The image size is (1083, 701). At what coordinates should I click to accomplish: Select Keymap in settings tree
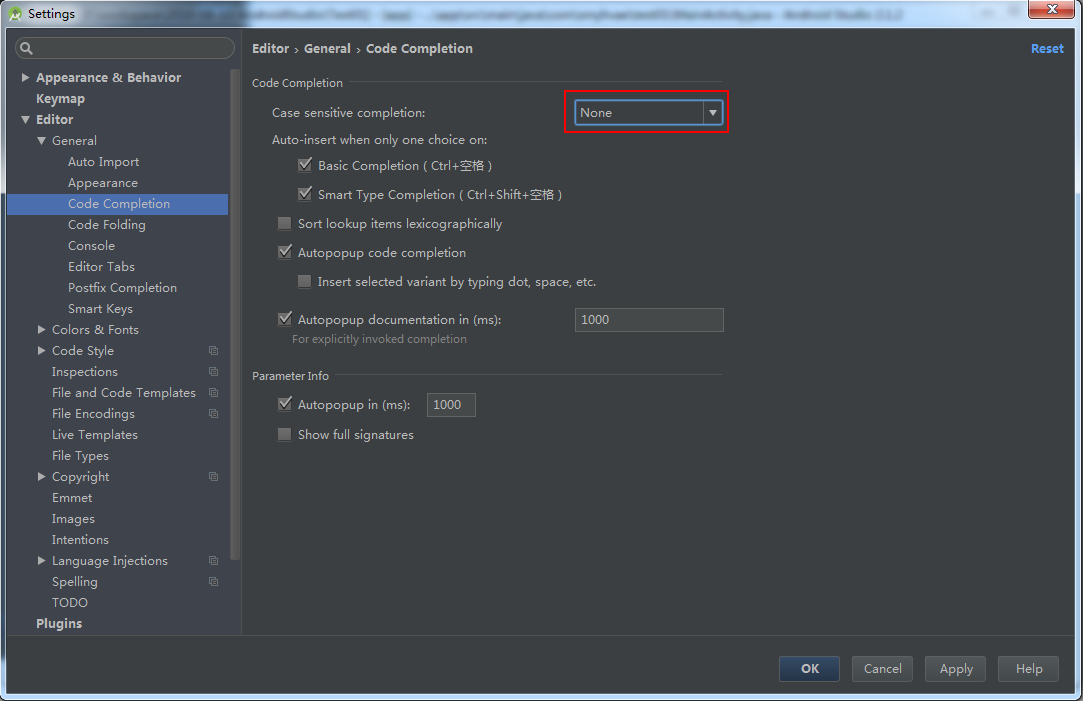[x=60, y=99]
